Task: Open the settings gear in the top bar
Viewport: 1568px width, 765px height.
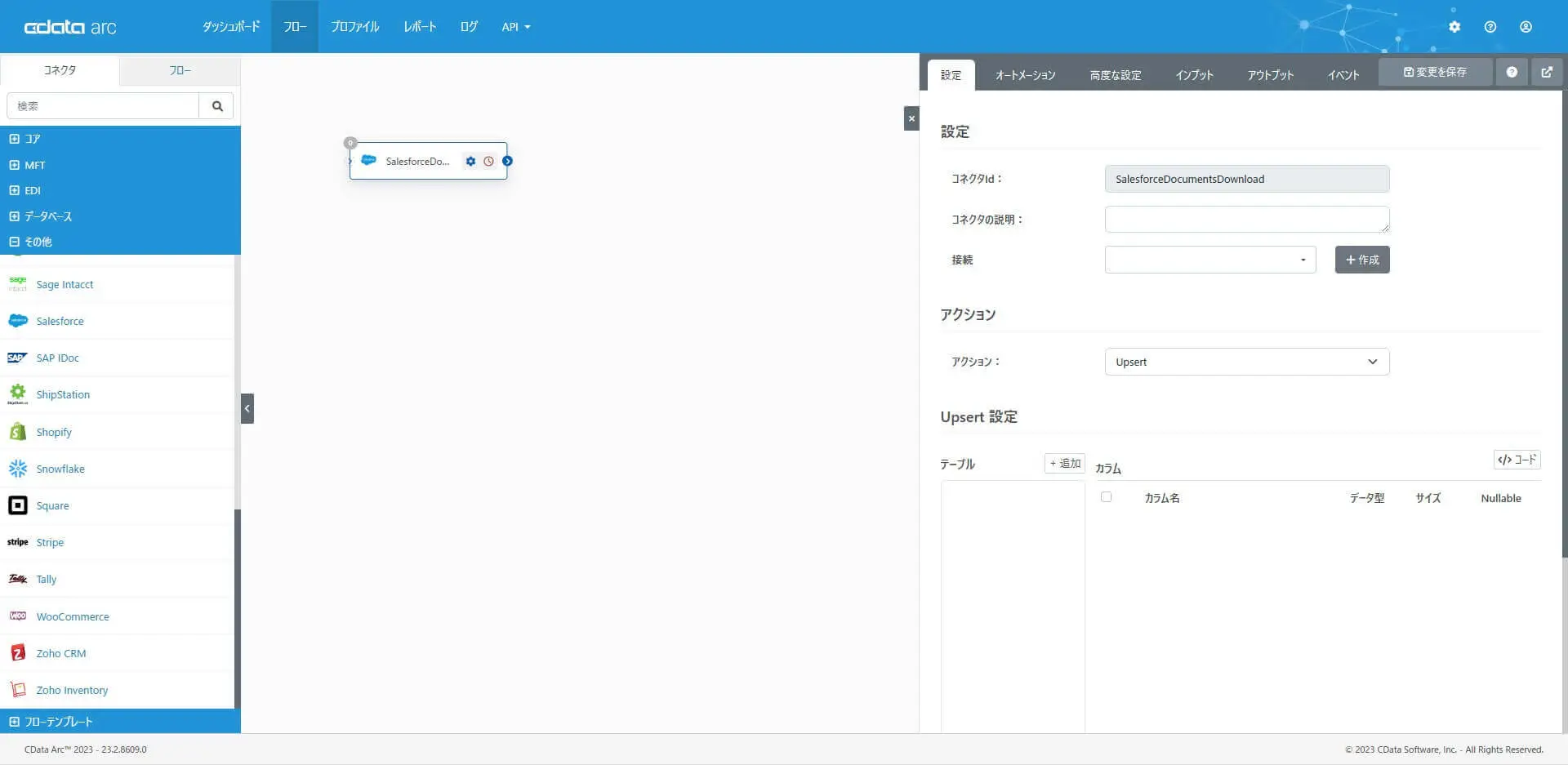Action: pyautogui.click(x=1454, y=27)
